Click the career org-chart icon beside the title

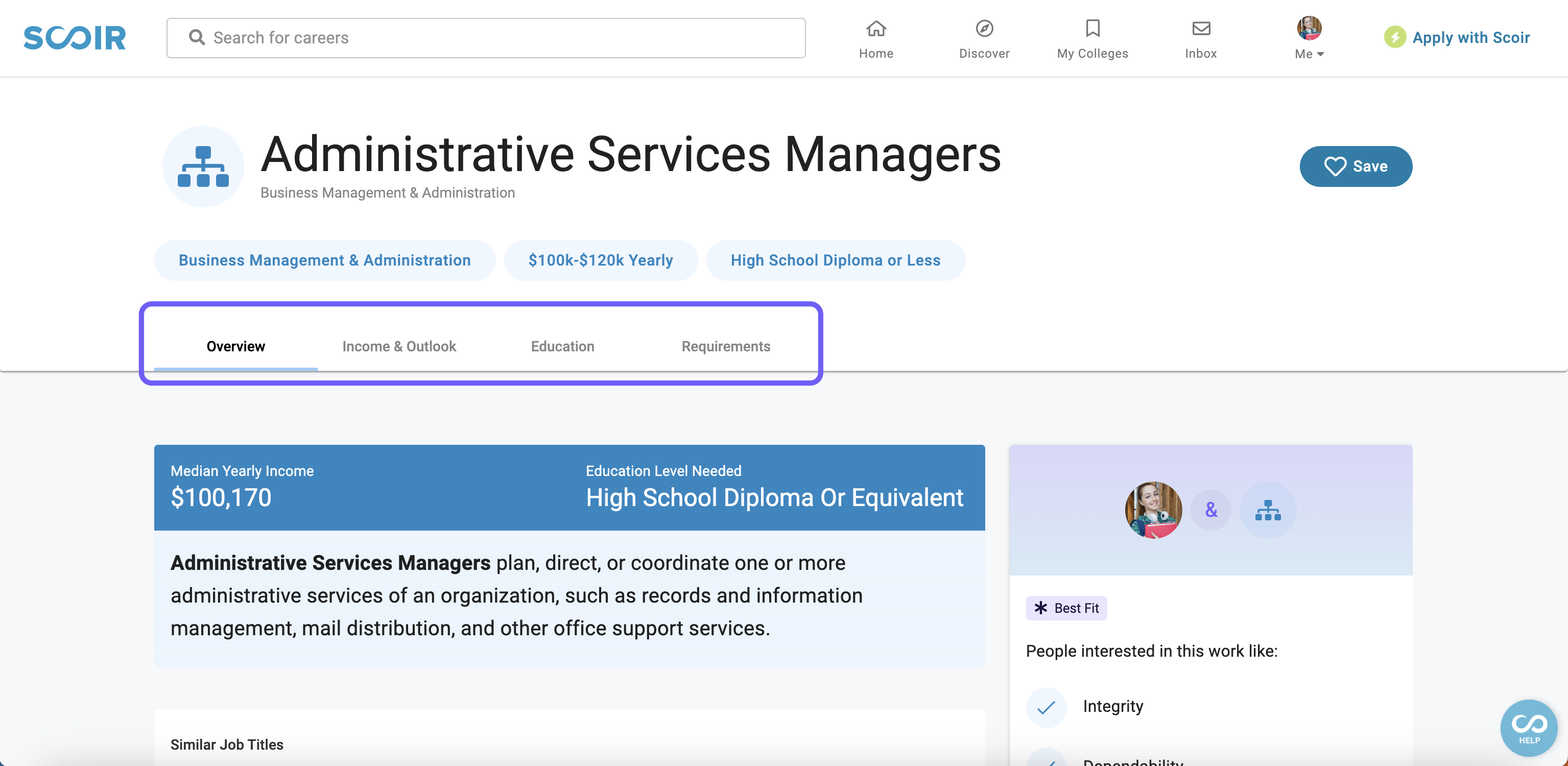tap(203, 166)
